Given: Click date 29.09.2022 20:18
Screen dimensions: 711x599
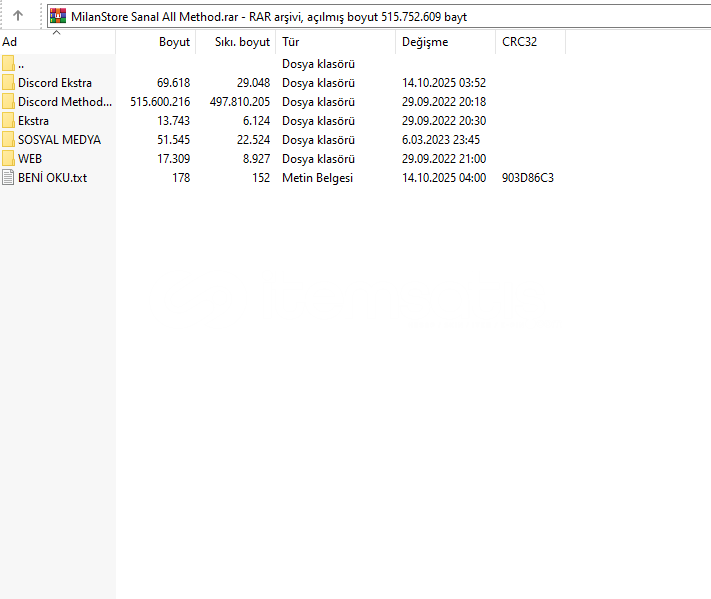Looking at the screenshot, I should coord(444,102).
